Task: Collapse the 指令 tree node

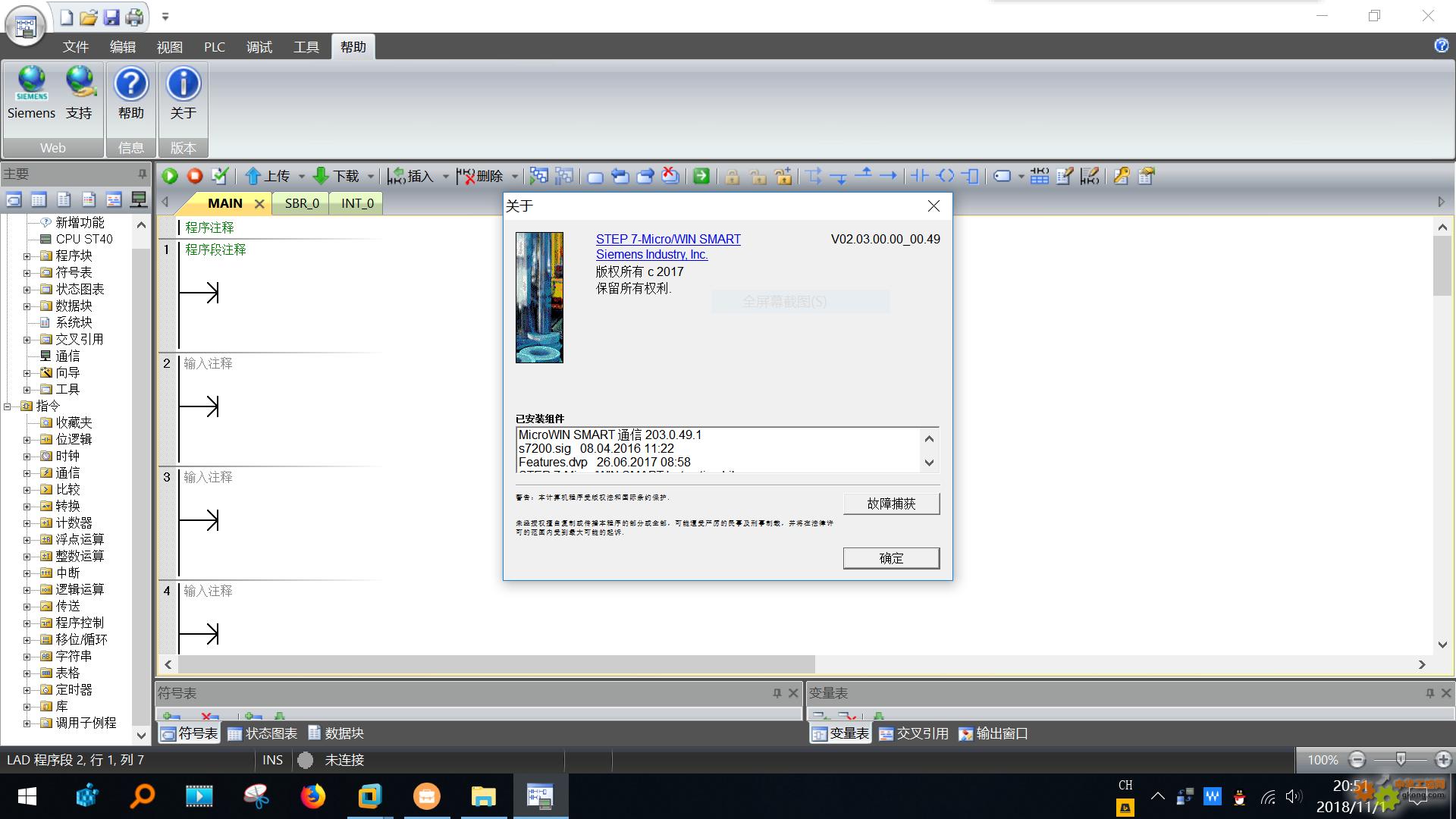Action: pyautogui.click(x=8, y=406)
